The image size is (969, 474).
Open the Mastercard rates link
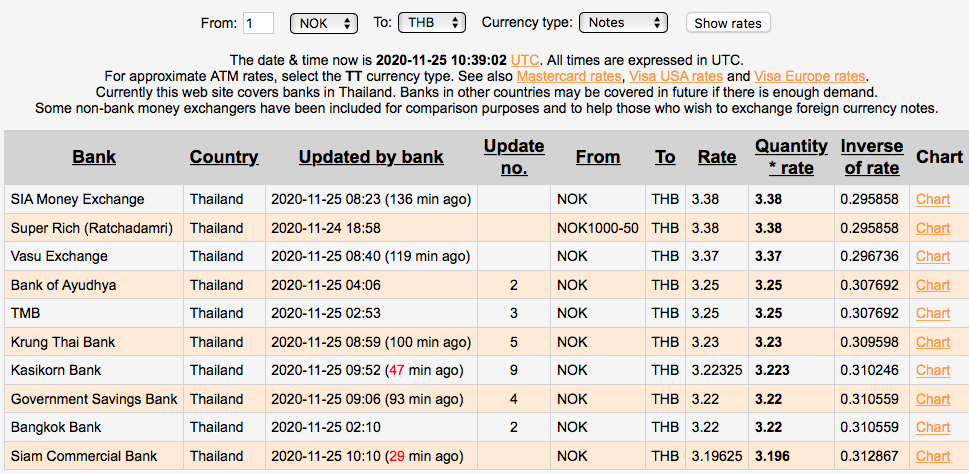(x=569, y=76)
